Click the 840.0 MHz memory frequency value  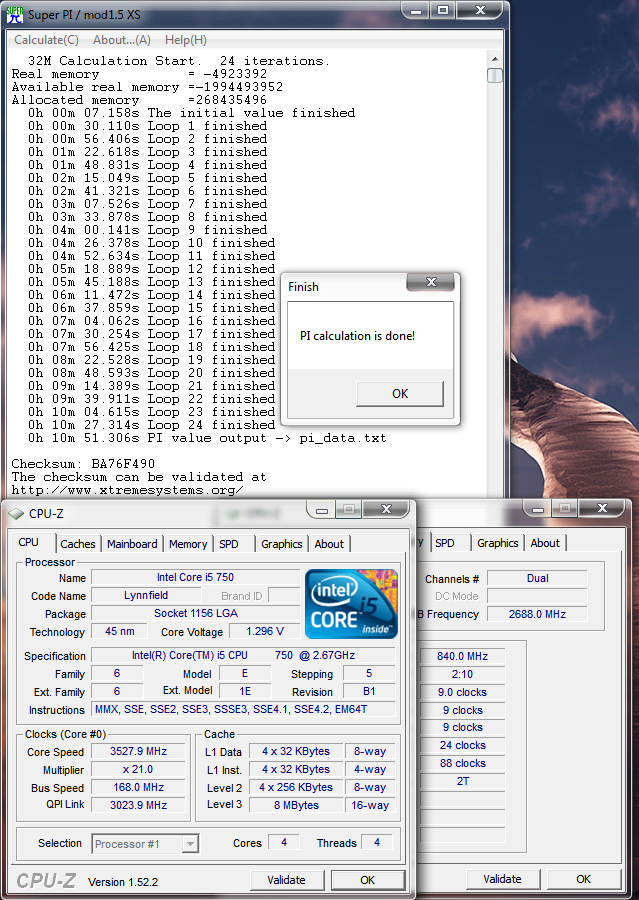click(462, 656)
